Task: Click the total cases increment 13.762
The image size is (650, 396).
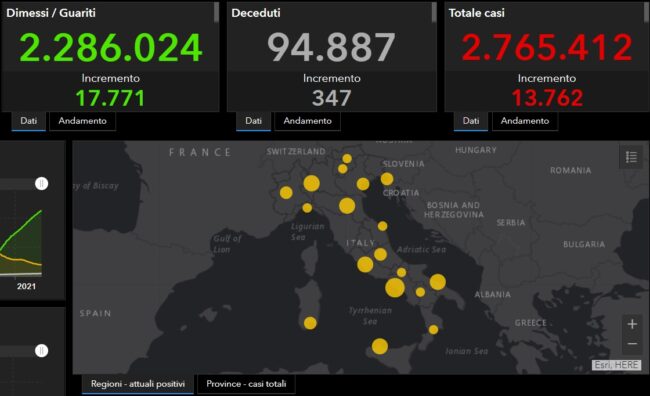Action: (x=547, y=98)
